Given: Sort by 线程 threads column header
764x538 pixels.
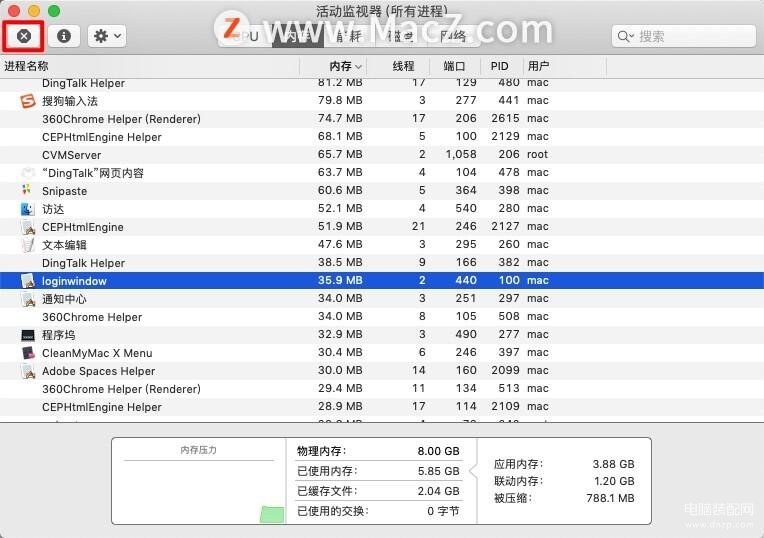Looking at the screenshot, I should tap(403, 66).
